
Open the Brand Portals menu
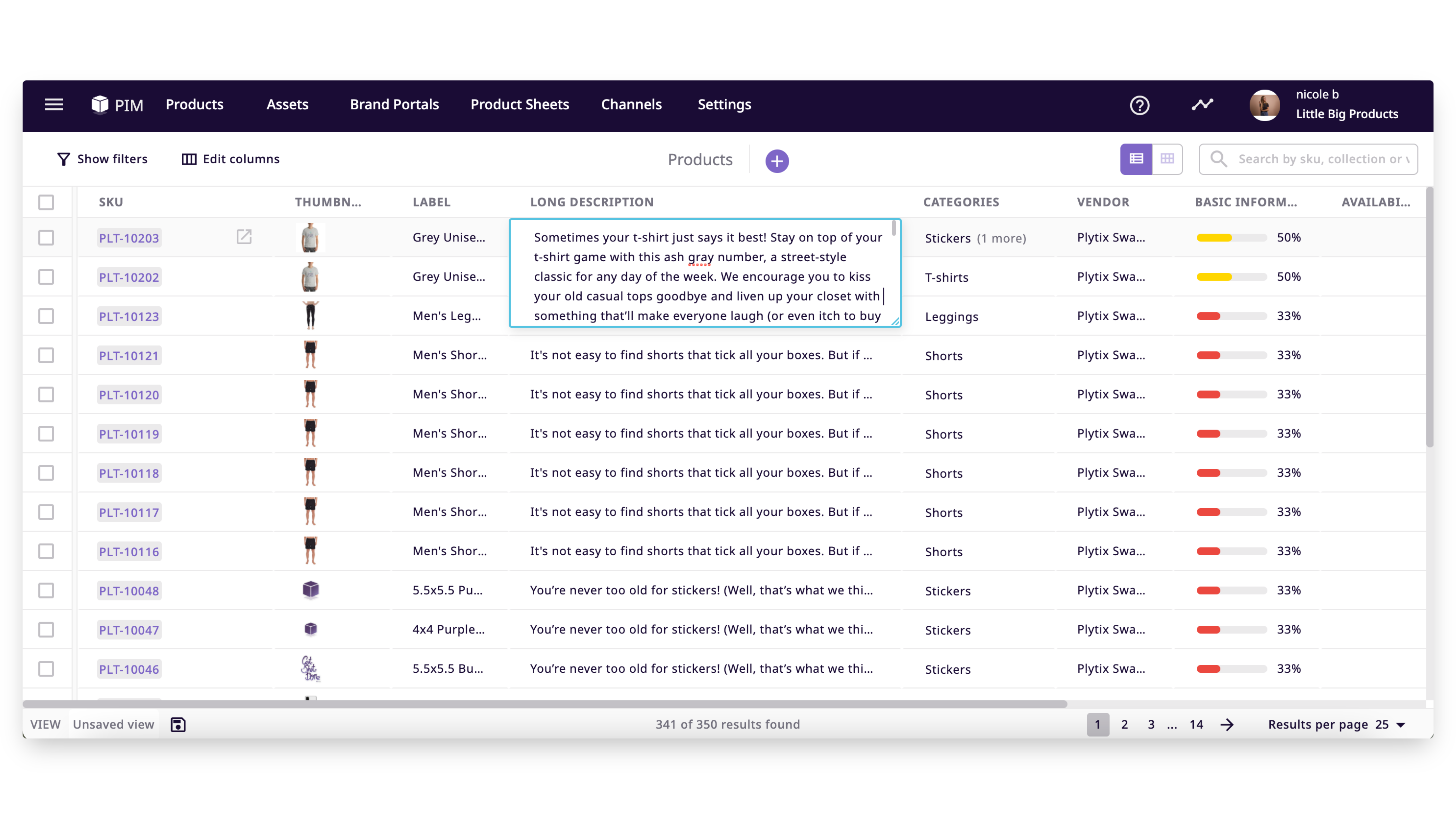pos(395,105)
